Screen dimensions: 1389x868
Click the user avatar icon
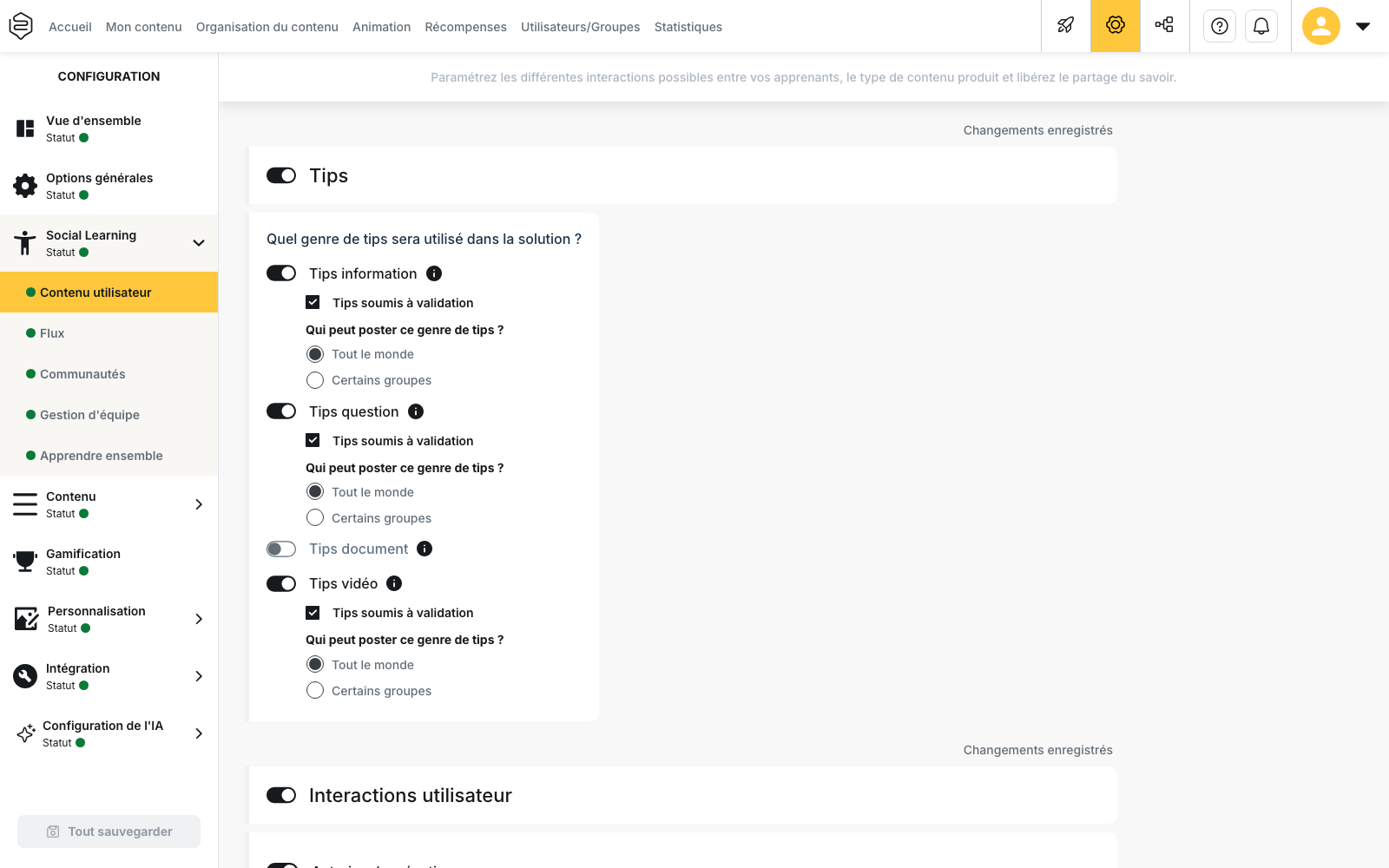point(1321,26)
